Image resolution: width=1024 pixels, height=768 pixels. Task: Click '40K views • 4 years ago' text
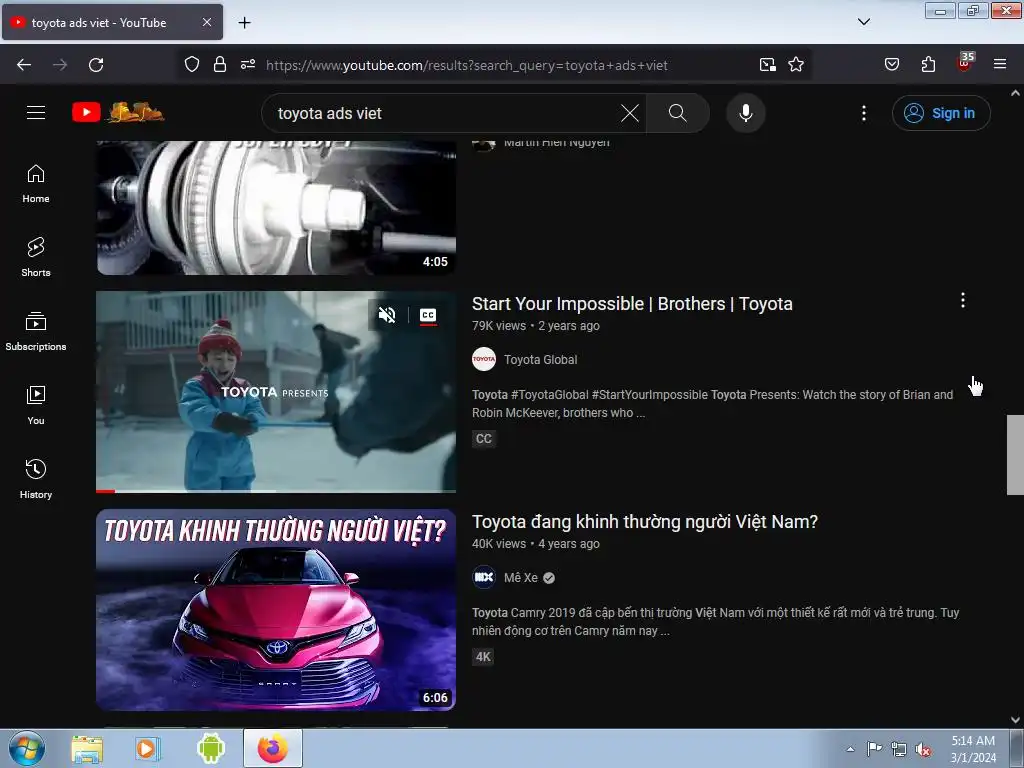536,544
